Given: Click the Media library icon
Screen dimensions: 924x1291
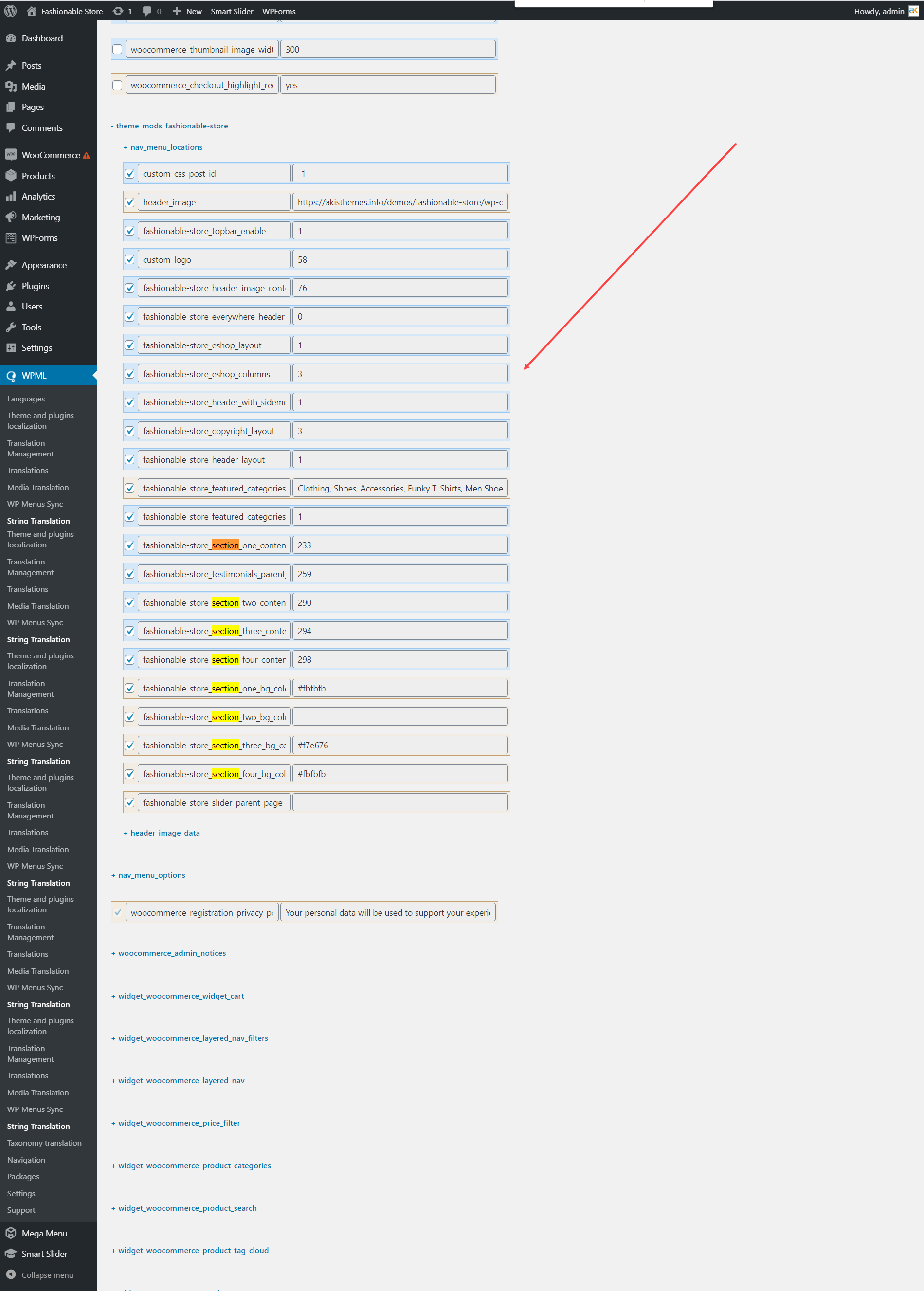Looking at the screenshot, I should [x=11, y=87].
